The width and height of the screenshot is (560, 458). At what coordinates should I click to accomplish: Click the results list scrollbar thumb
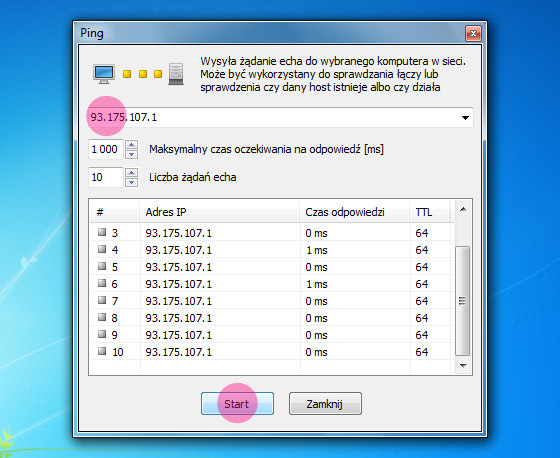point(462,301)
